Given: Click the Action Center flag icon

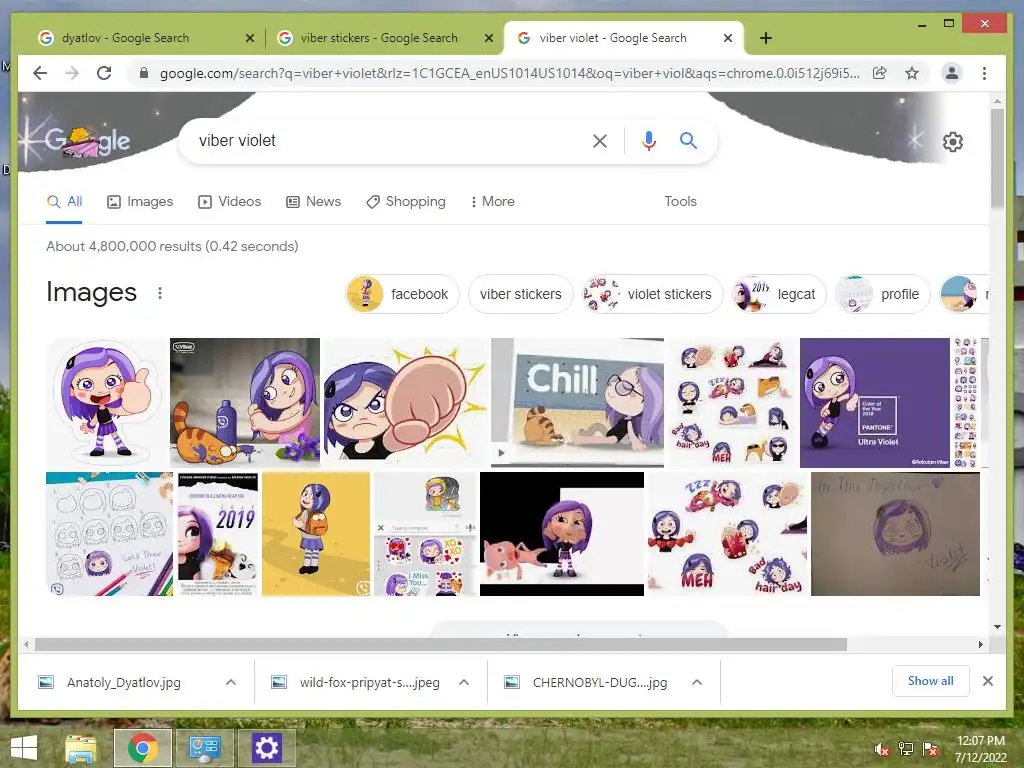Looking at the screenshot, I should point(930,749).
